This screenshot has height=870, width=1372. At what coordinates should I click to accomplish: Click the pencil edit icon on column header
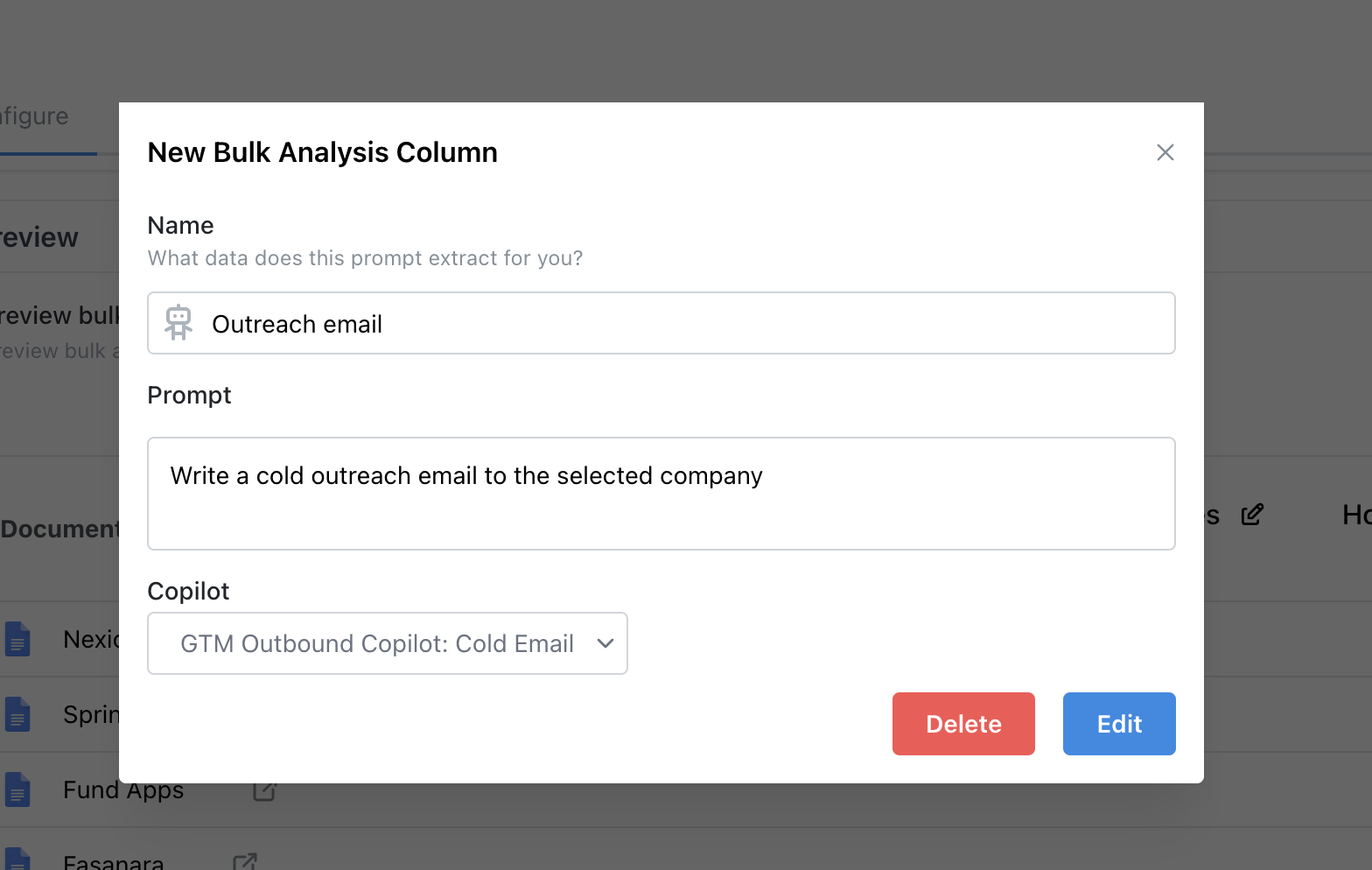[1252, 515]
